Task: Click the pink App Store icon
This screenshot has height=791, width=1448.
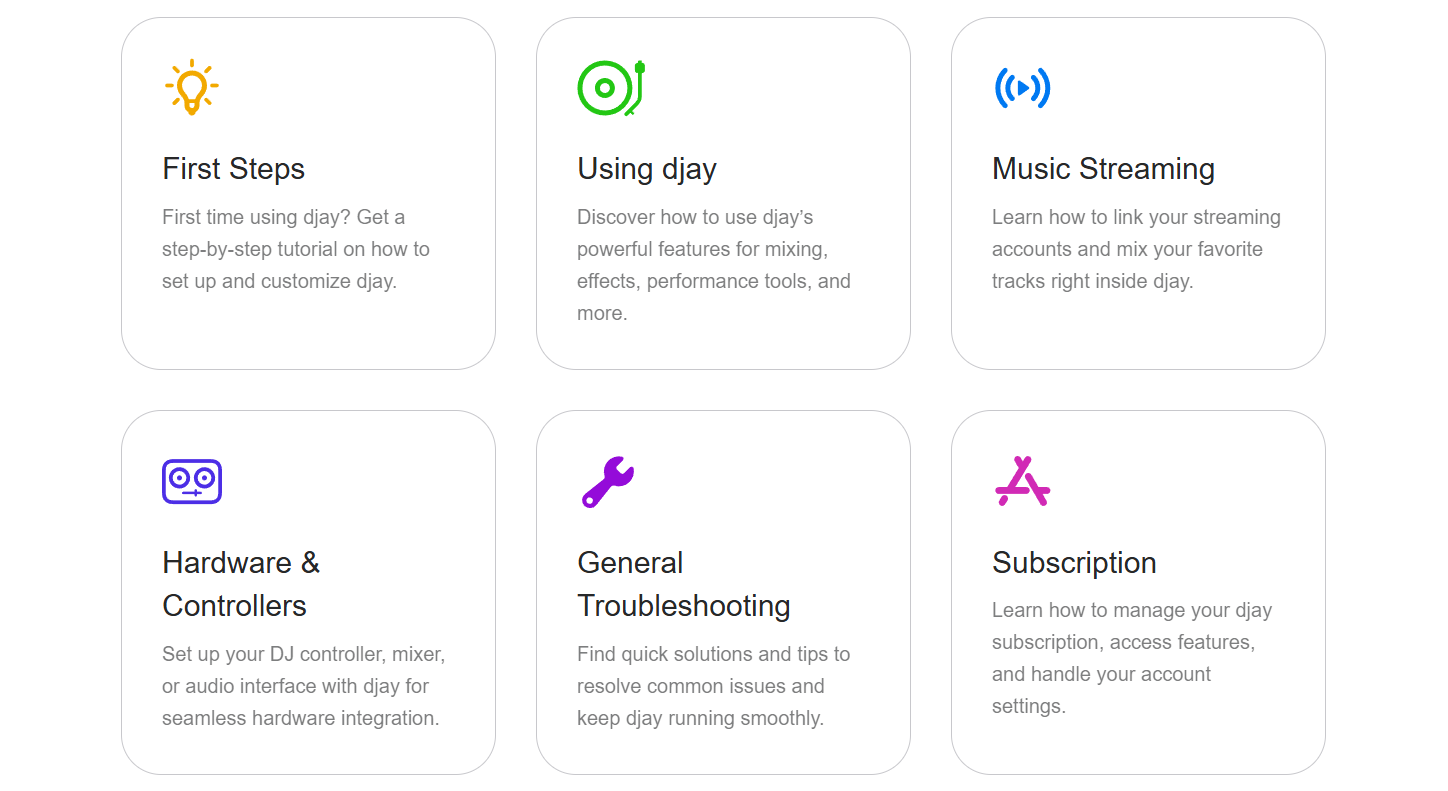Action: tap(1022, 481)
